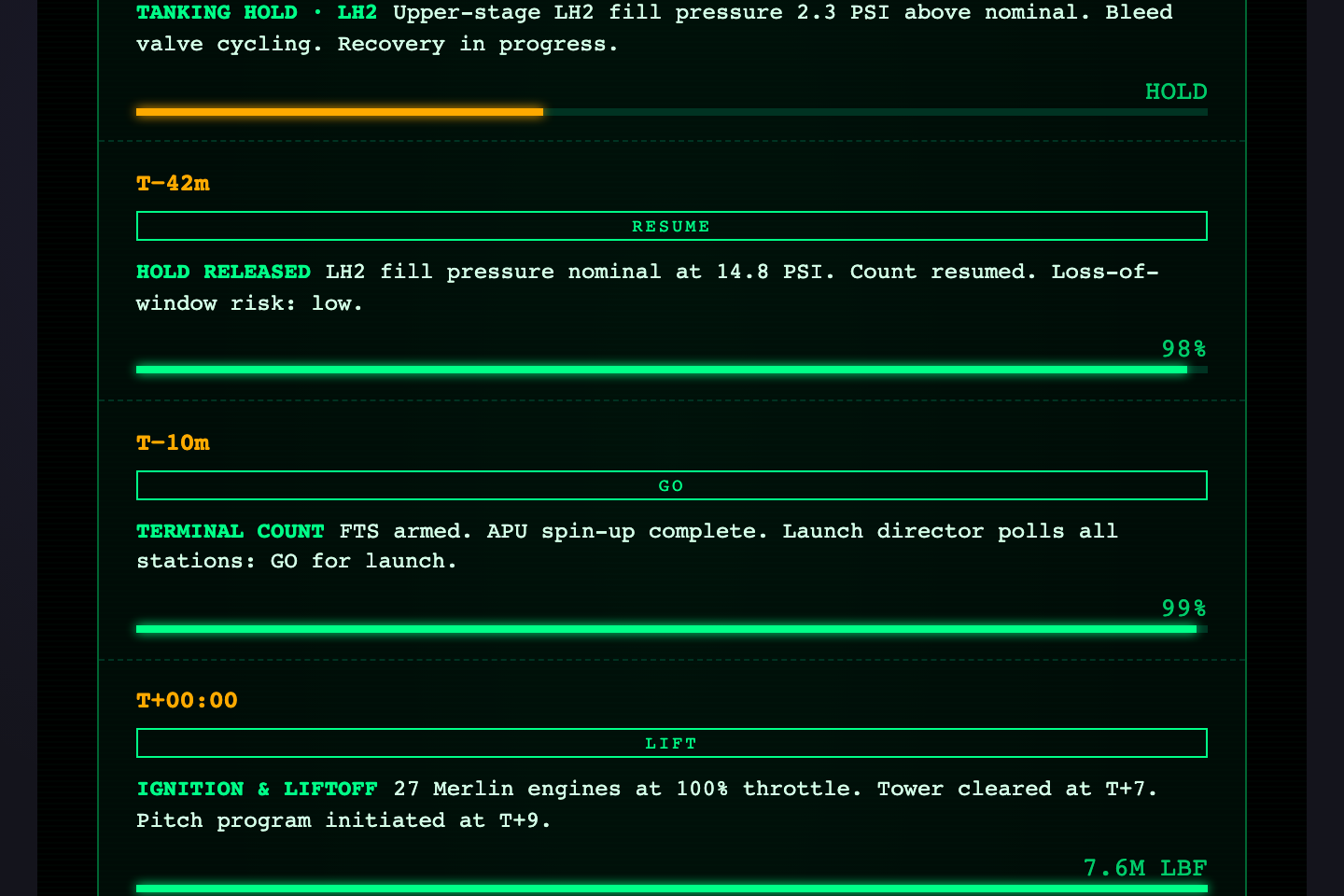Select the T+00:00 timestamp
Image resolution: width=1344 pixels, height=896 pixels.
click(187, 700)
